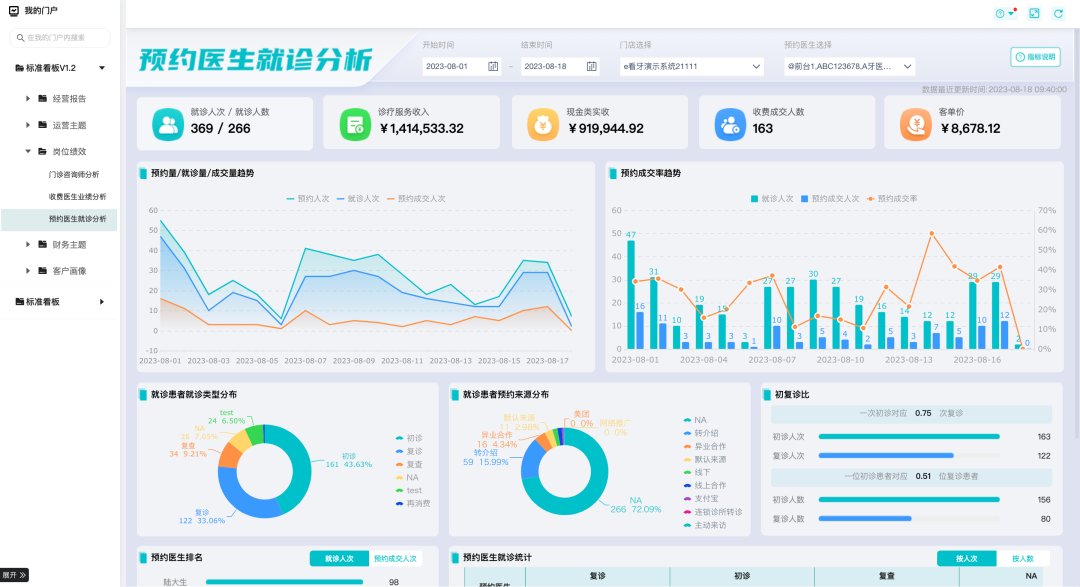Expand the 客户画像 folder arrow
The image size is (1080, 587).
click(28, 271)
